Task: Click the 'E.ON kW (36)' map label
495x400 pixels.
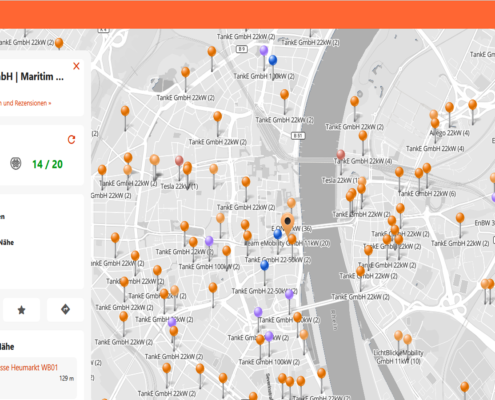Action: 291,229
